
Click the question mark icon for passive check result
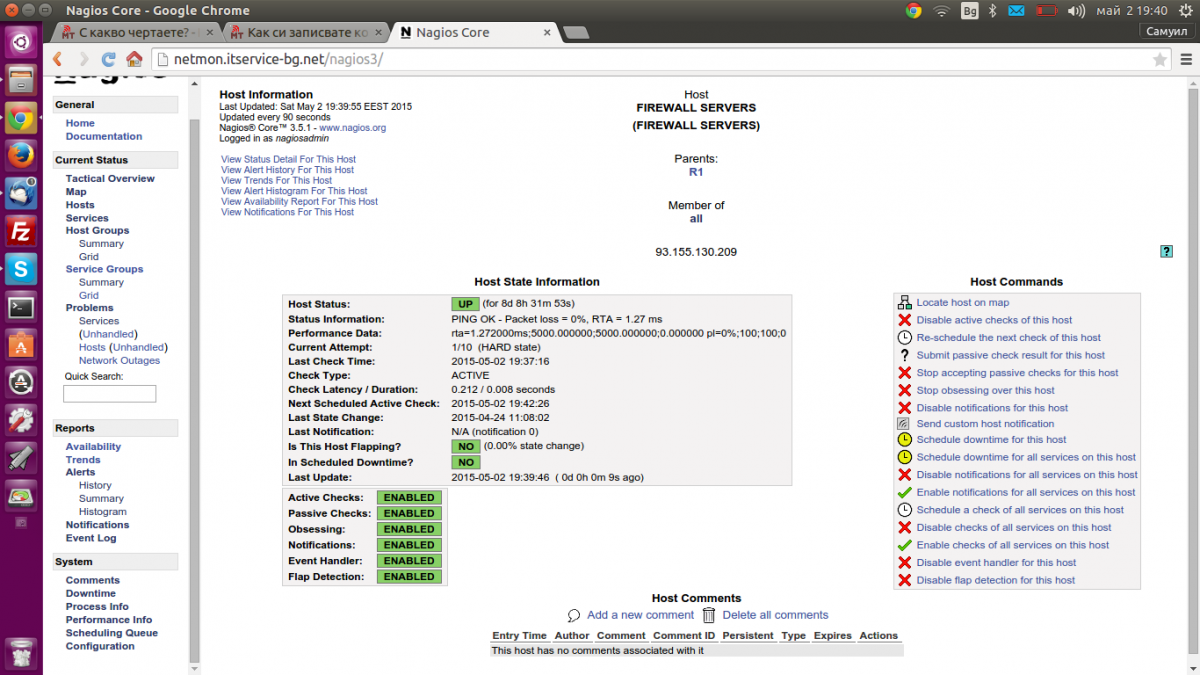coord(904,355)
